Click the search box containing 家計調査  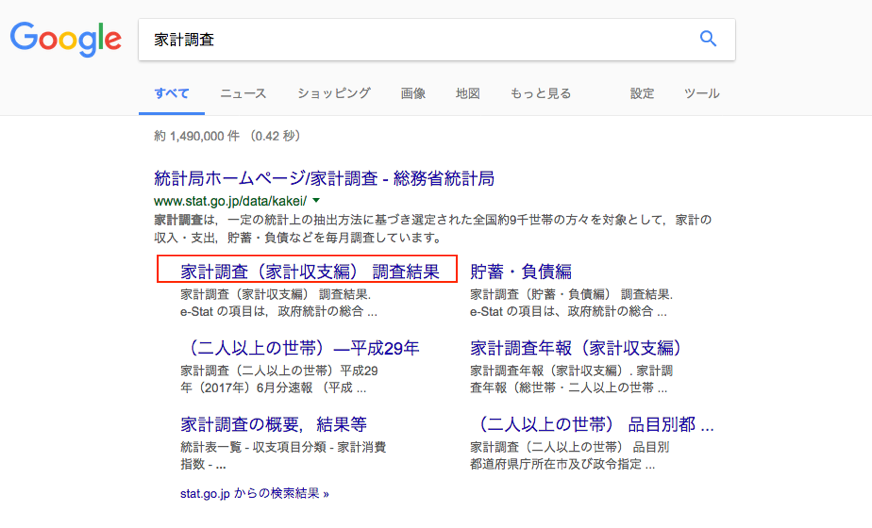437,40
